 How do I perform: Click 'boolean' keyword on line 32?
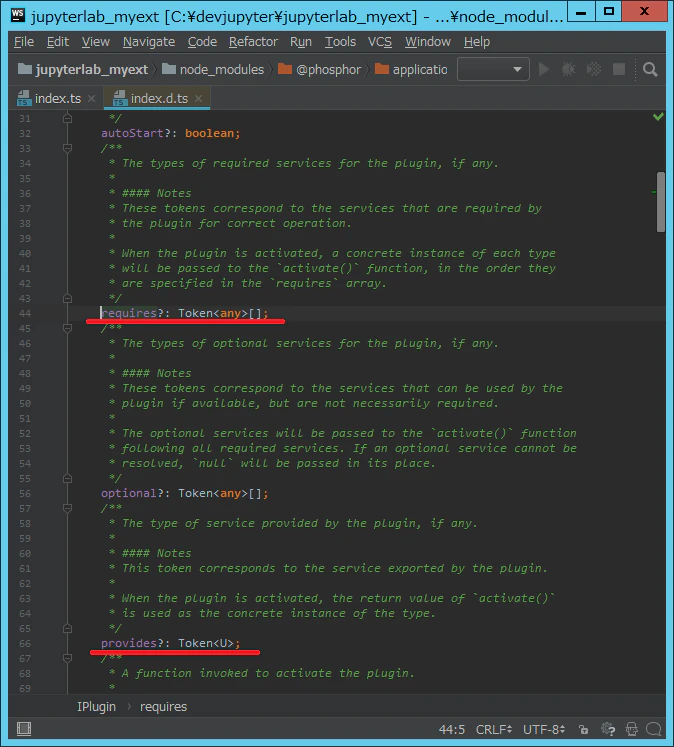click(210, 133)
